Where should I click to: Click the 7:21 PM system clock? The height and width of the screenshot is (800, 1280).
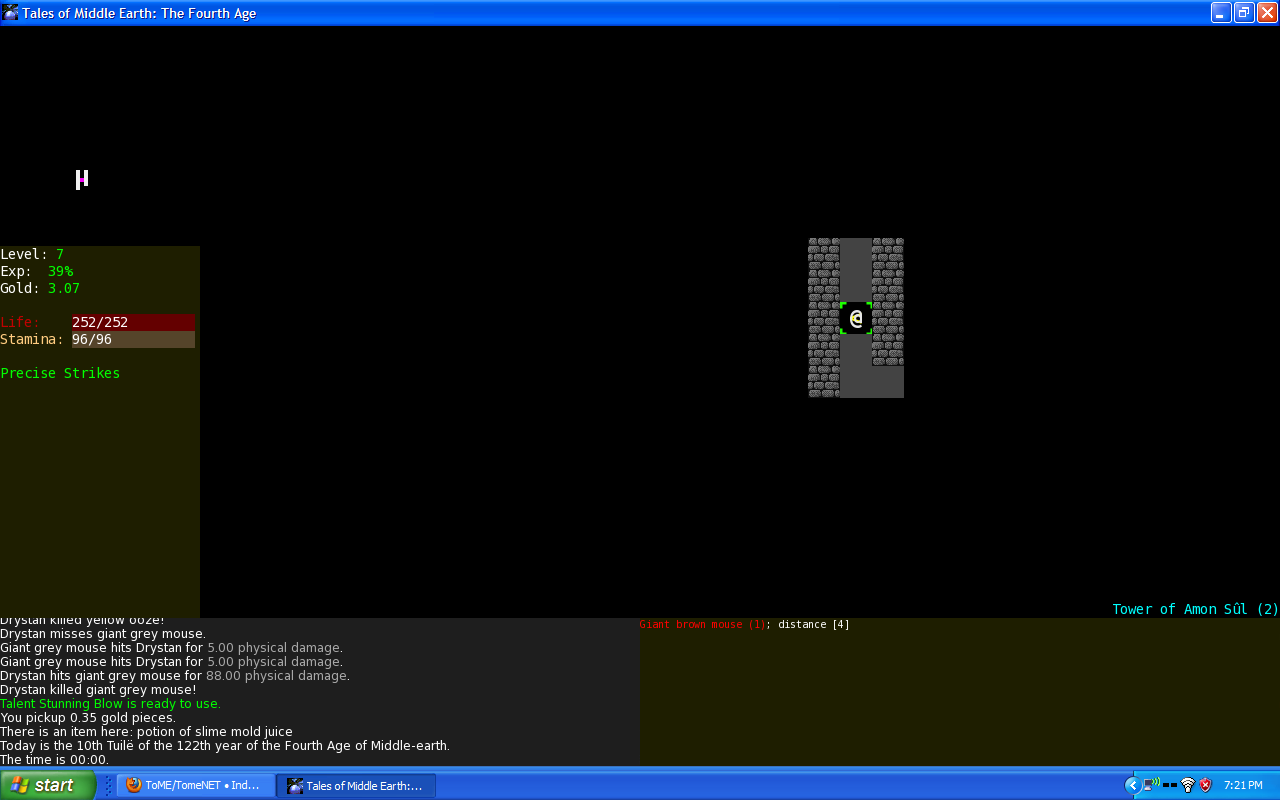(1243, 785)
